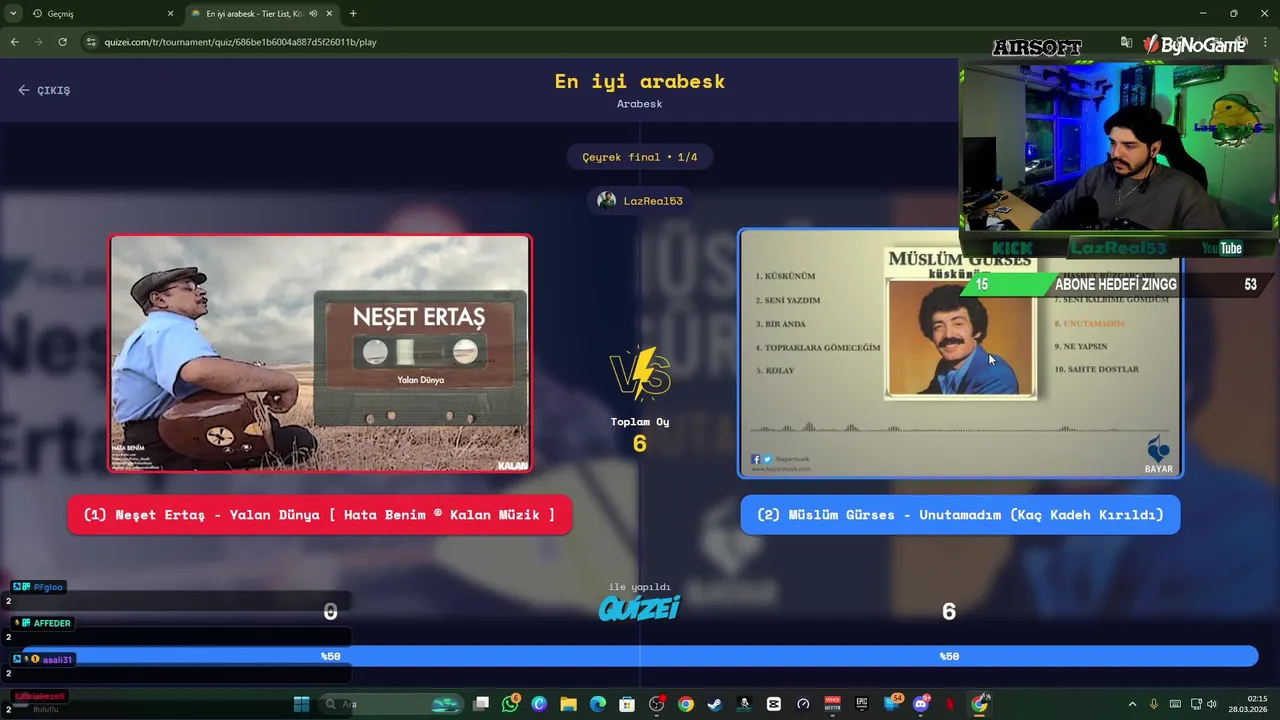1280x720 pixels.
Task: Click the microphone tray icon
Action: (1154, 704)
